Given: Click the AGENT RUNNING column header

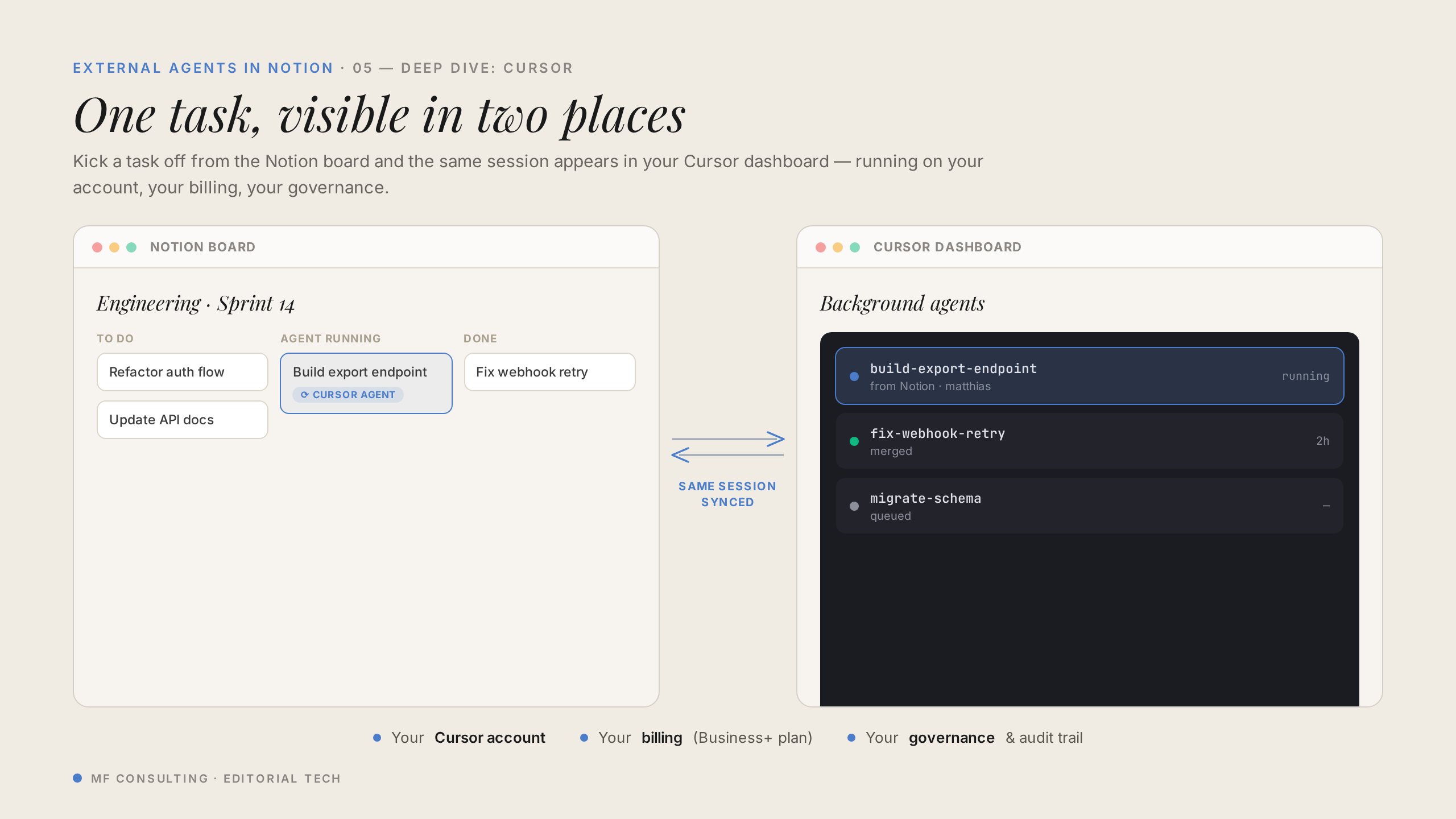Looking at the screenshot, I should pos(331,338).
